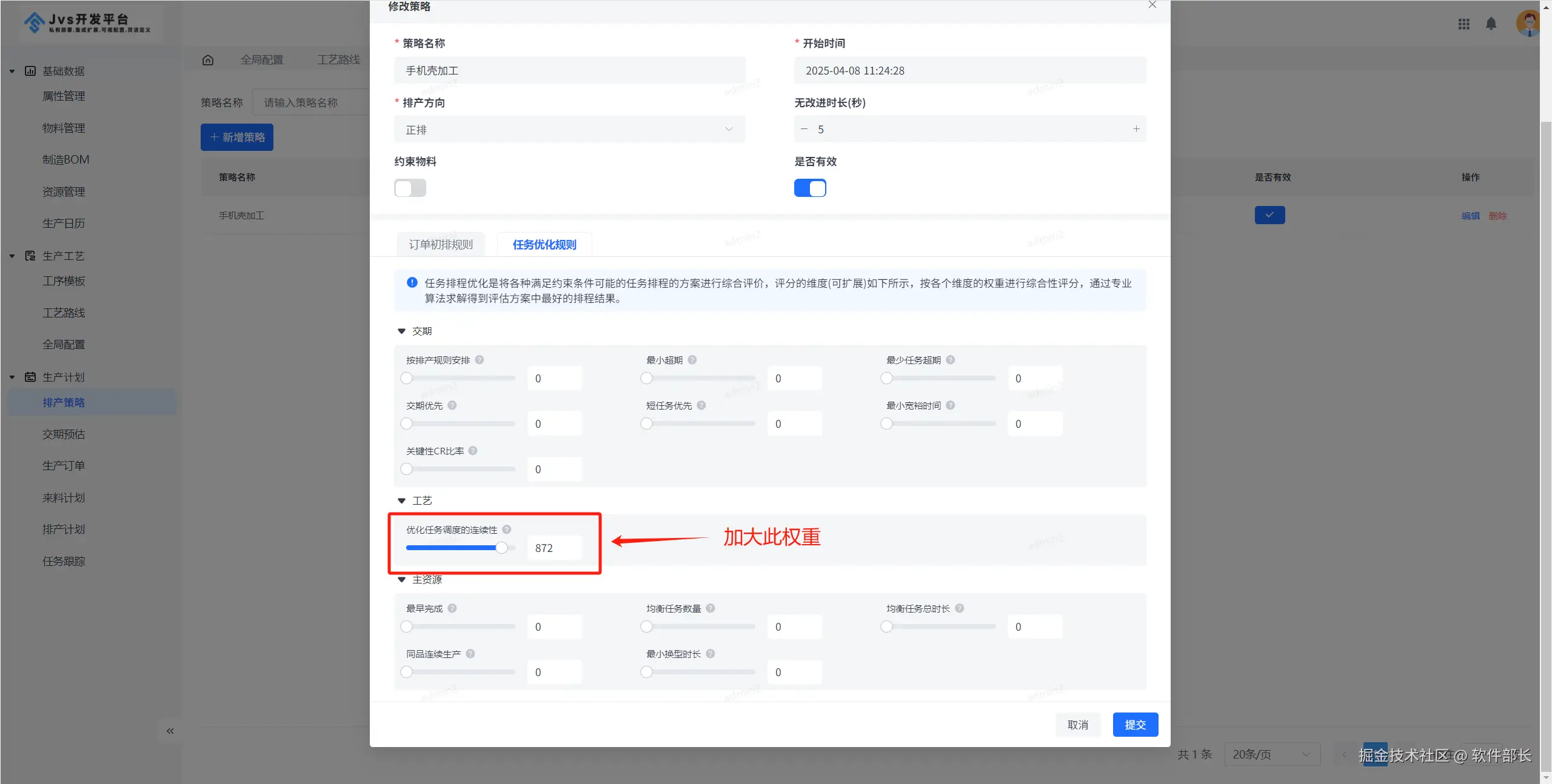This screenshot has height=784, width=1552.
Task: Open the 排产方向 dropdown
Action: (569, 130)
